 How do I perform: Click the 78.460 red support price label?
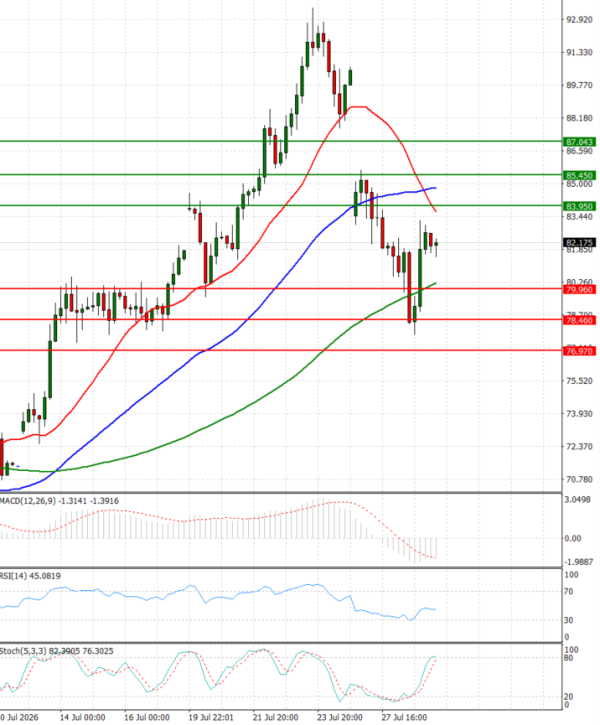pos(579,320)
